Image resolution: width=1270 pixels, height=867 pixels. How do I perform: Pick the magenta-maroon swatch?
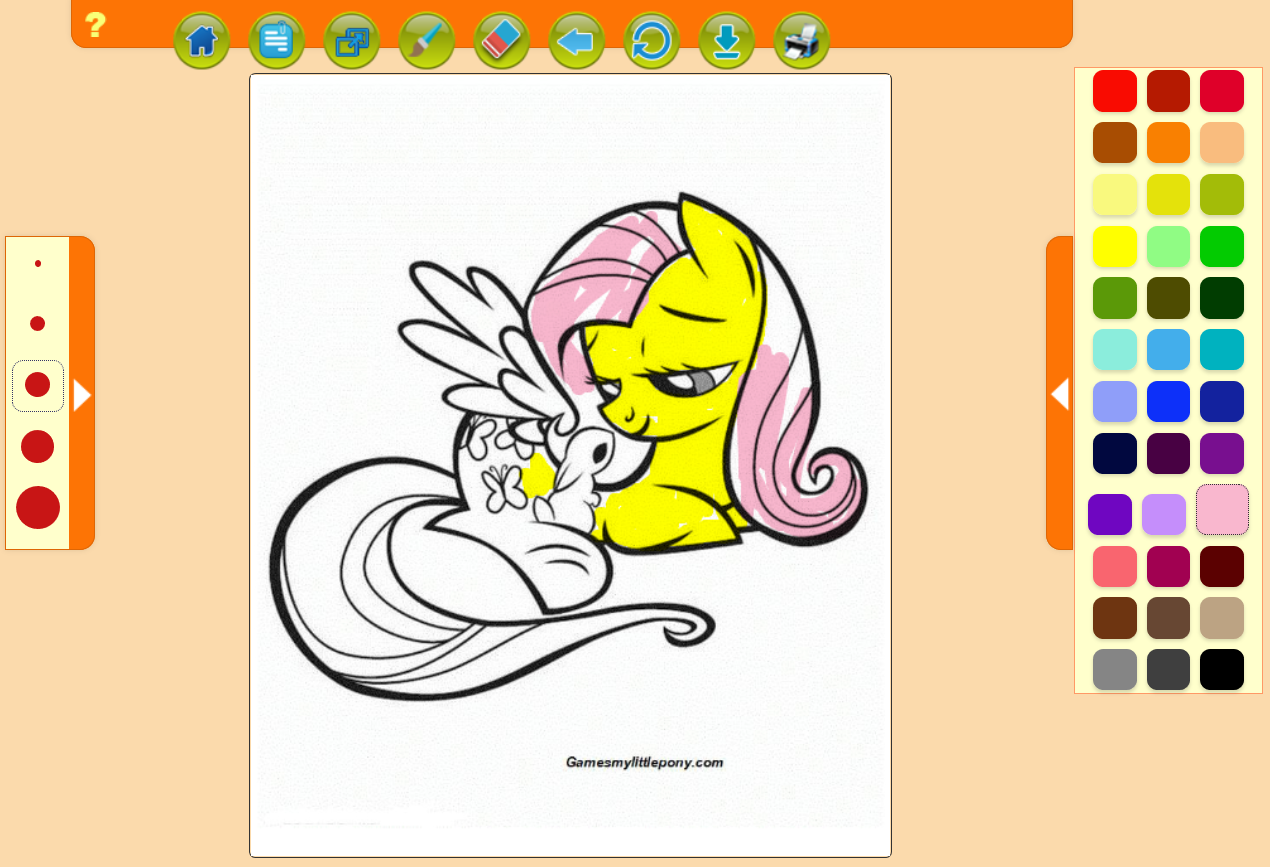tap(1168, 567)
